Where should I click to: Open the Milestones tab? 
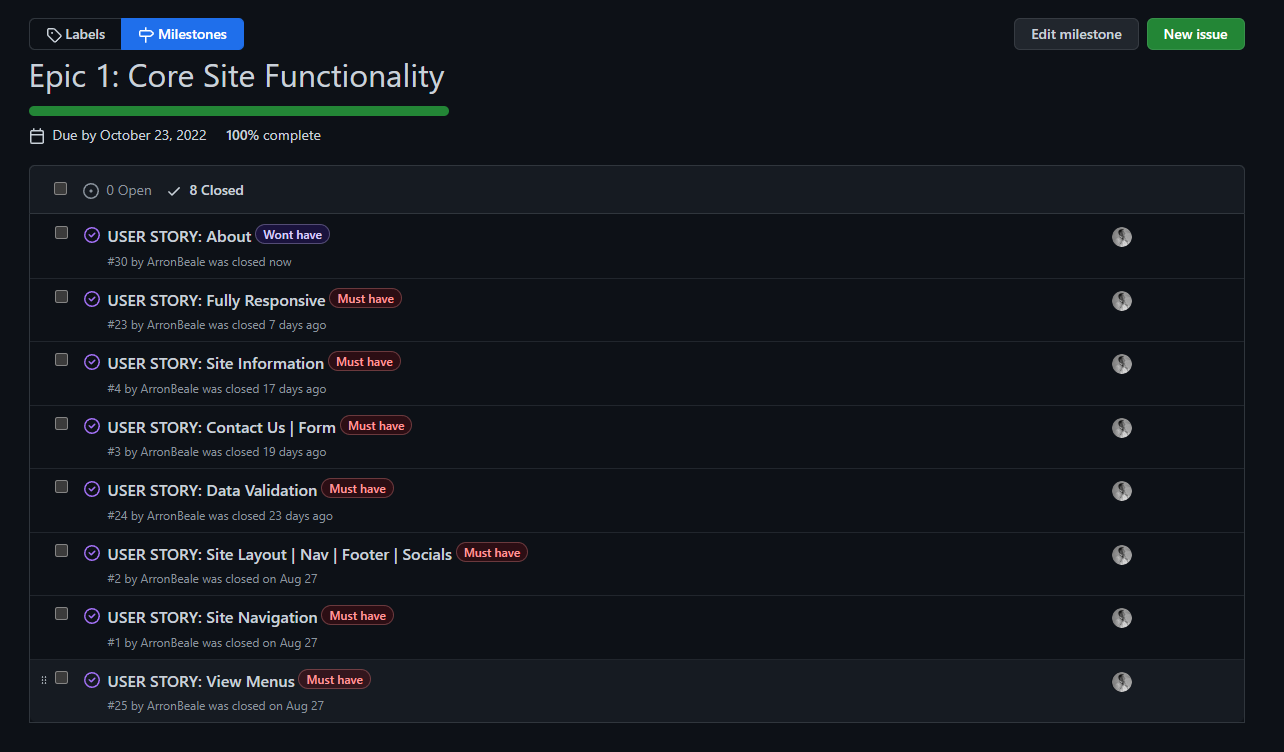(182, 34)
